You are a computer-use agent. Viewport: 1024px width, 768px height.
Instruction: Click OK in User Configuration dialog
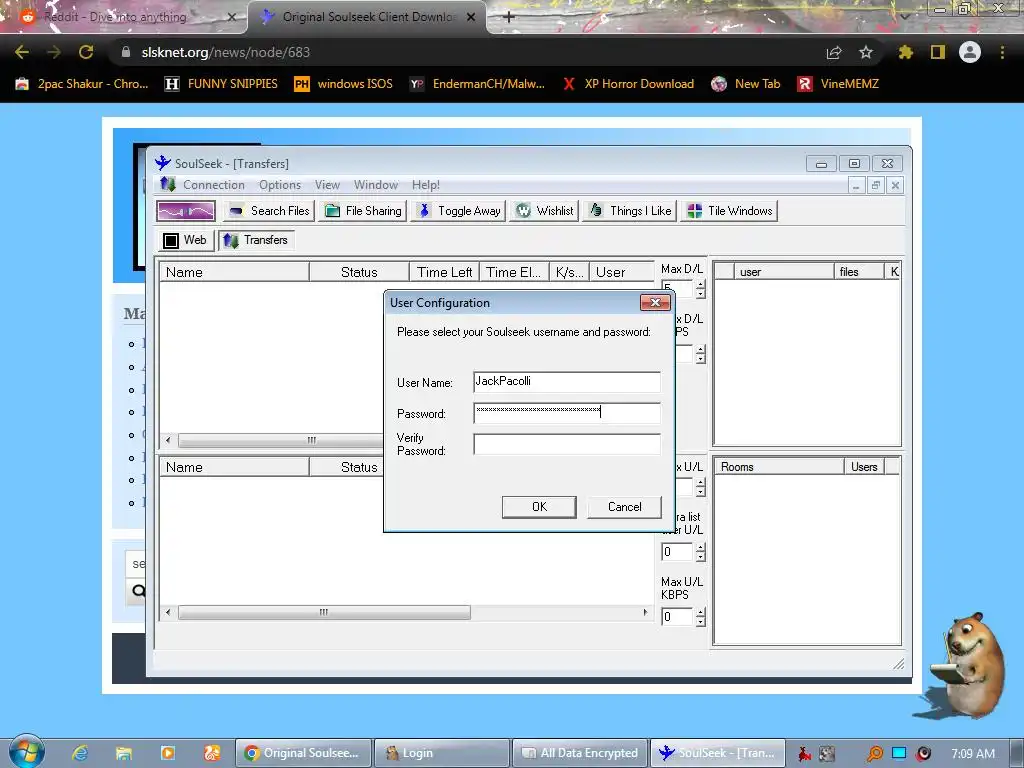(539, 507)
